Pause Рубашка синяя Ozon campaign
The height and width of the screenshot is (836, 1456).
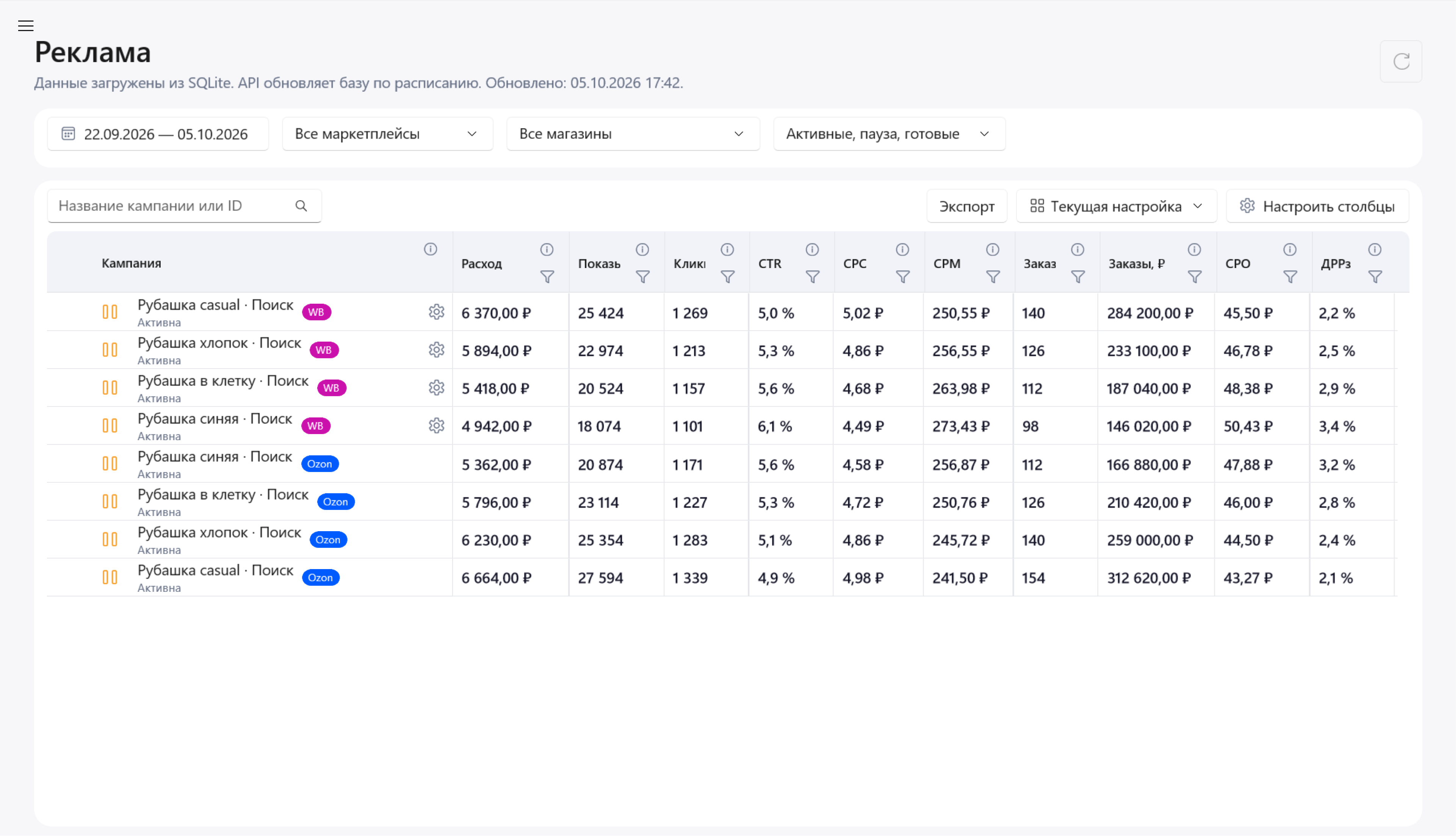(x=110, y=463)
